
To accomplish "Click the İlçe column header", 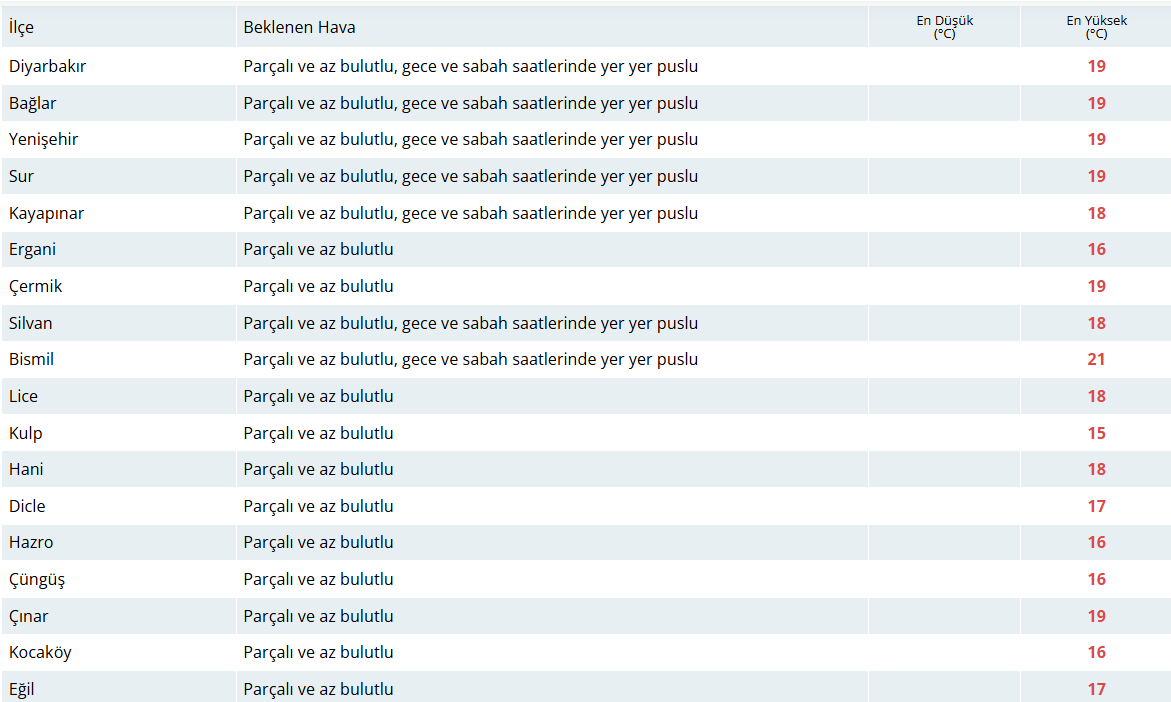I will click(22, 28).
